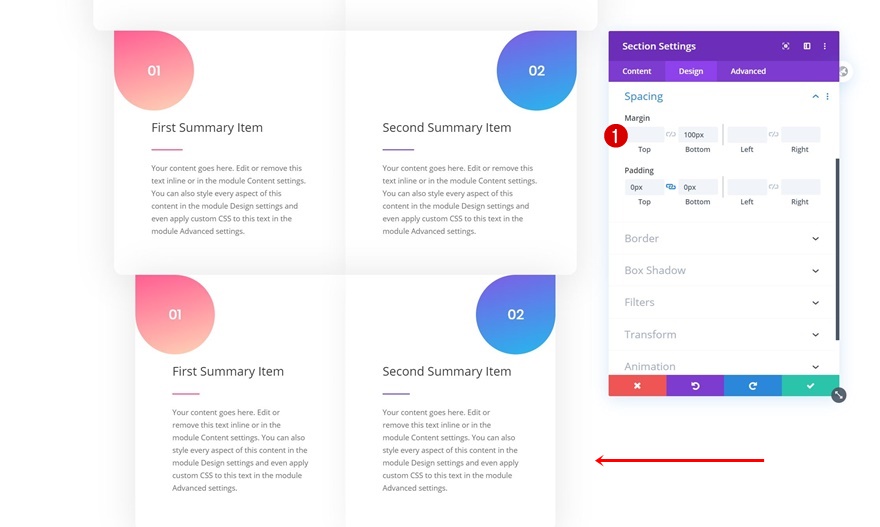Image resolution: width=880 pixels, height=527 pixels.
Task: Collapse the Spacing section
Action: pos(815,97)
